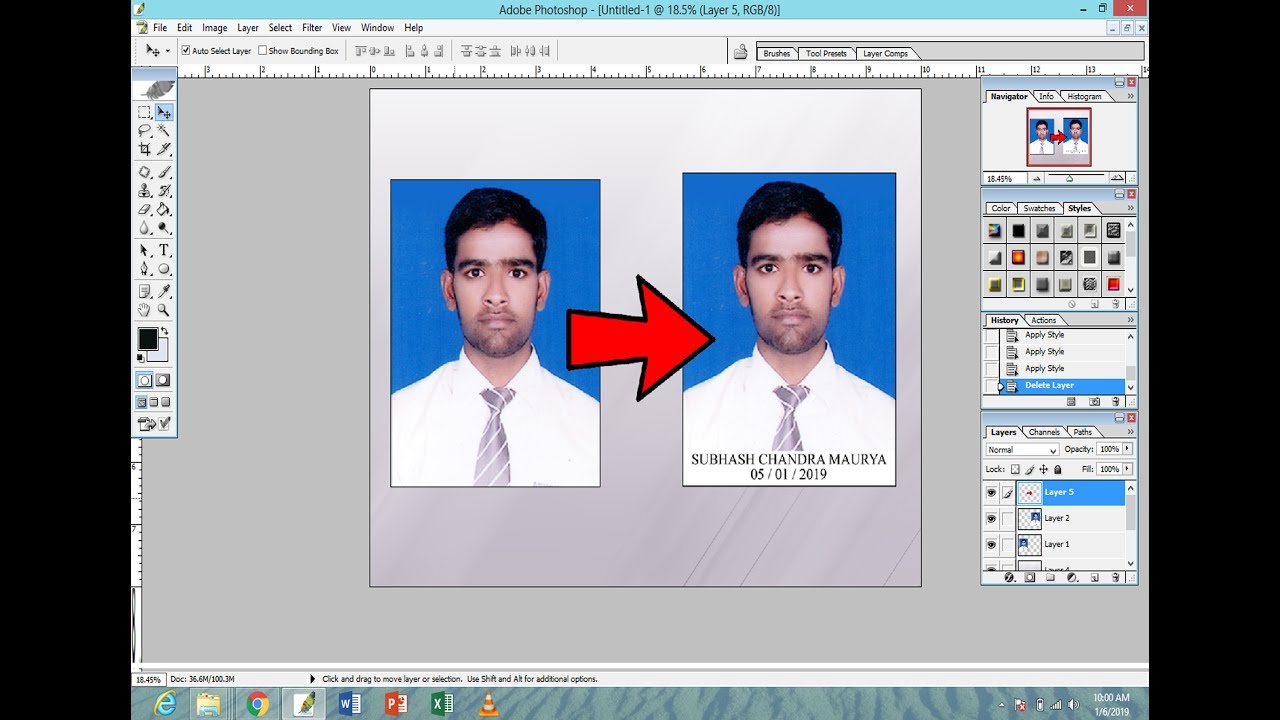The width and height of the screenshot is (1280, 720).
Task: Select the Clone Stamp tool
Action: click(145, 191)
